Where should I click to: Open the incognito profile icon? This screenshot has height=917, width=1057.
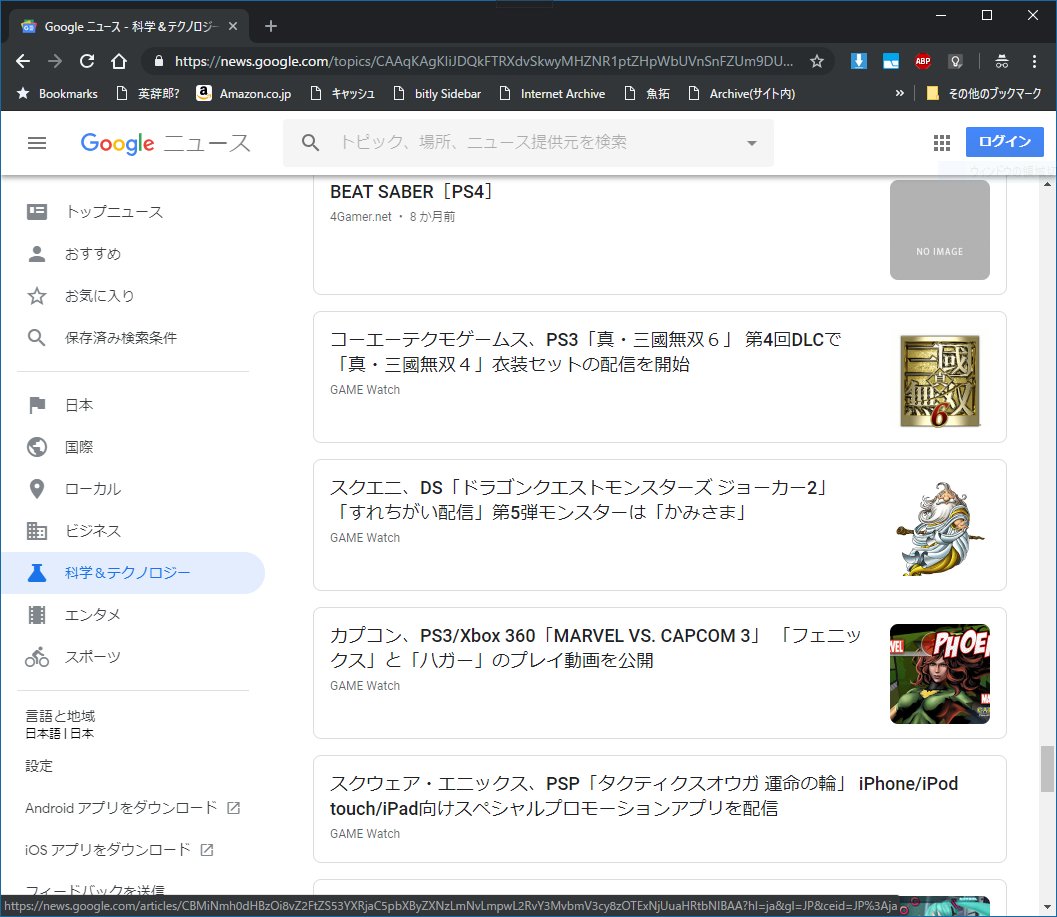click(x=1002, y=61)
